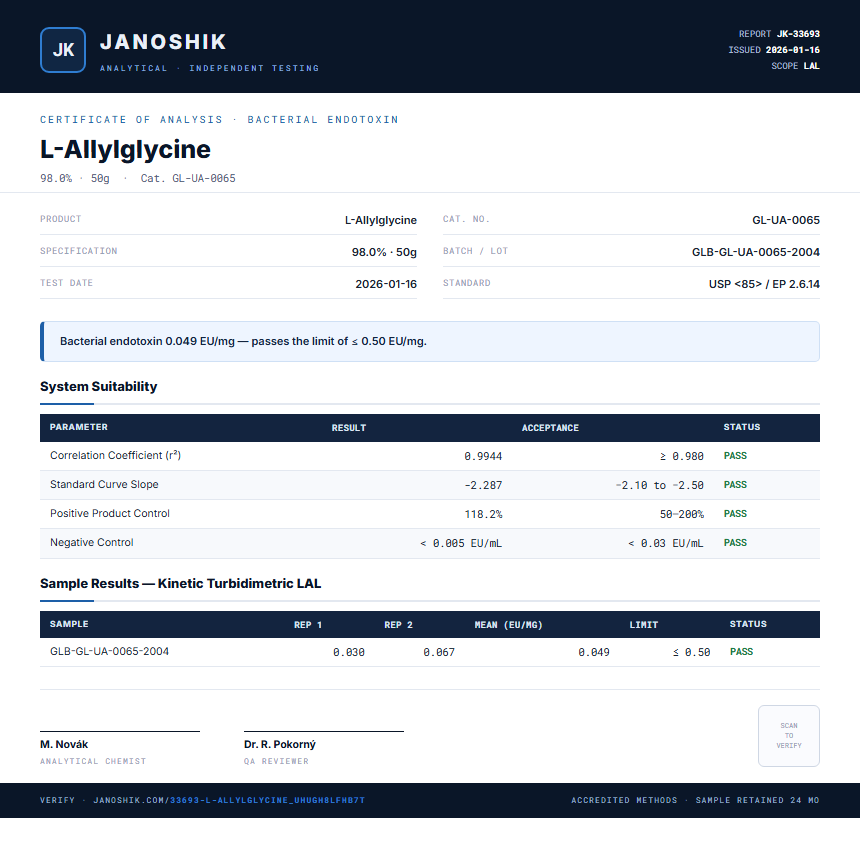This screenshot has width=860, height=846.
Task: Click the 50–200% acceptance value
Action: tap(681, 515)
